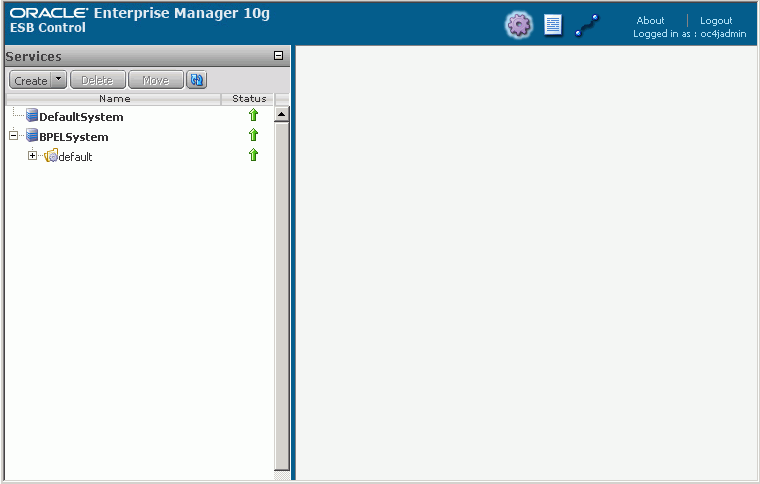This screenshot has height=484, width=760.
Task: Click the Create button
Action: tap(31, 80)
